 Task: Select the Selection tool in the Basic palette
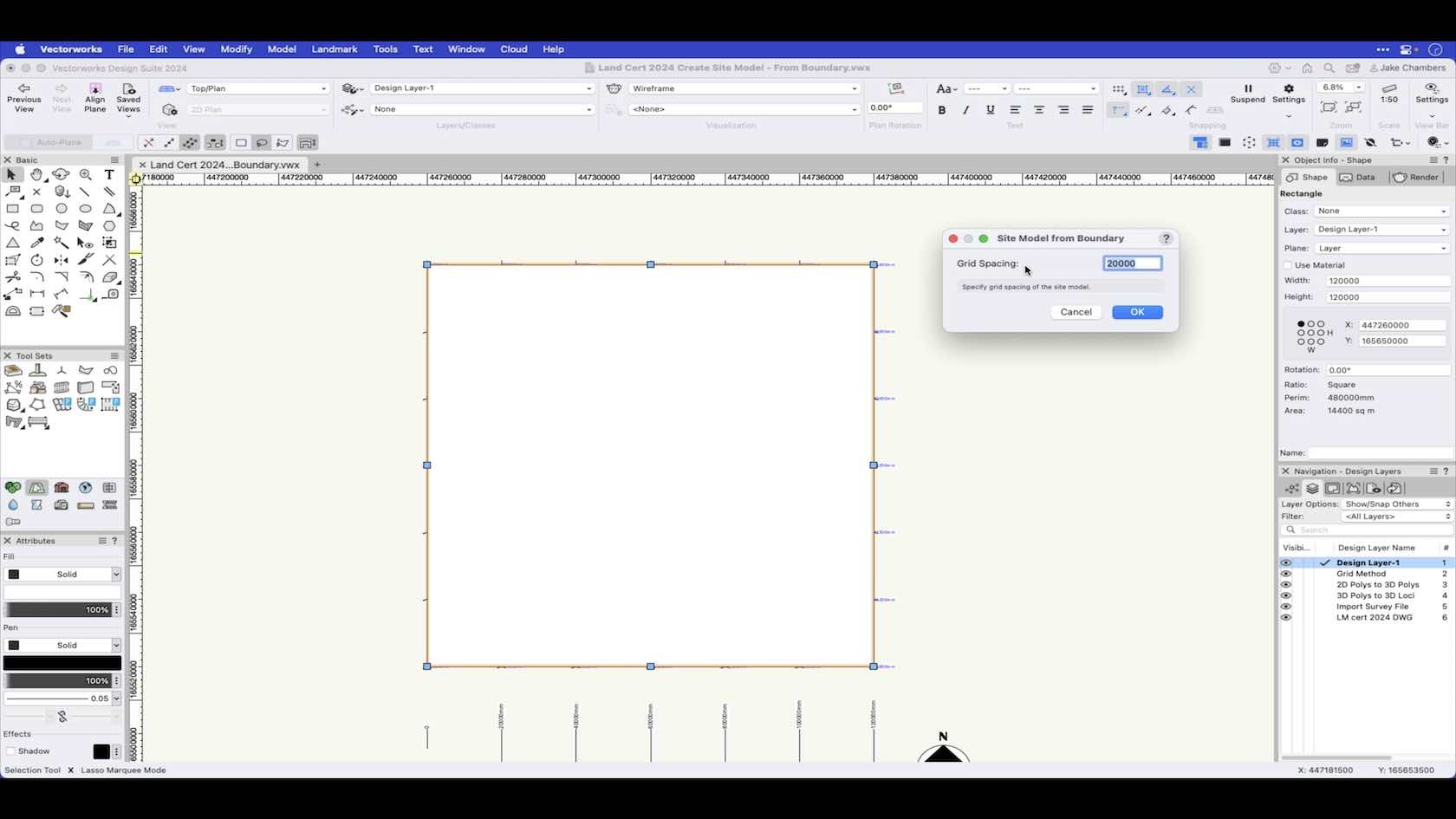pos(11,175)
